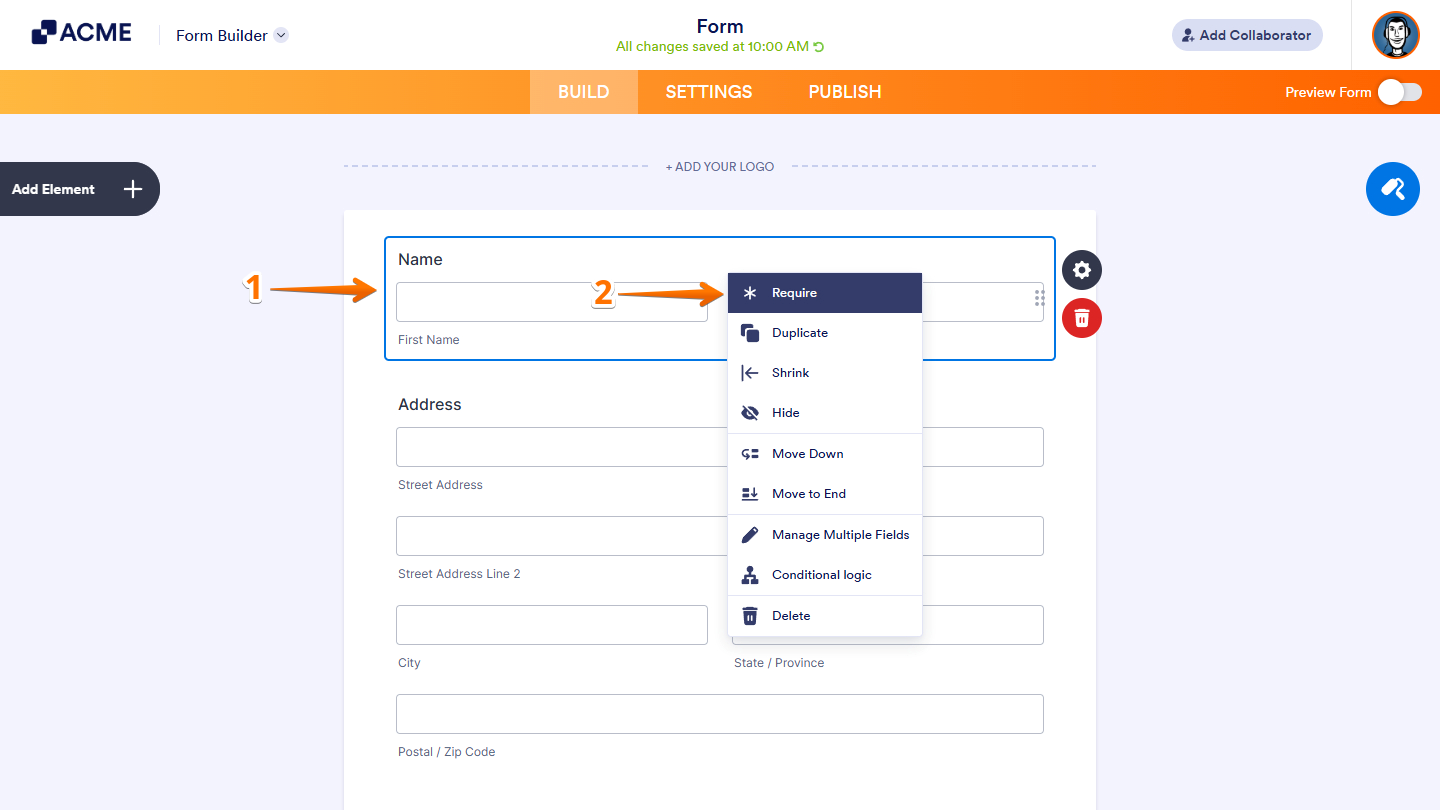
Task: Toggle the Preview Form switch
Action: coord(1399,92)
